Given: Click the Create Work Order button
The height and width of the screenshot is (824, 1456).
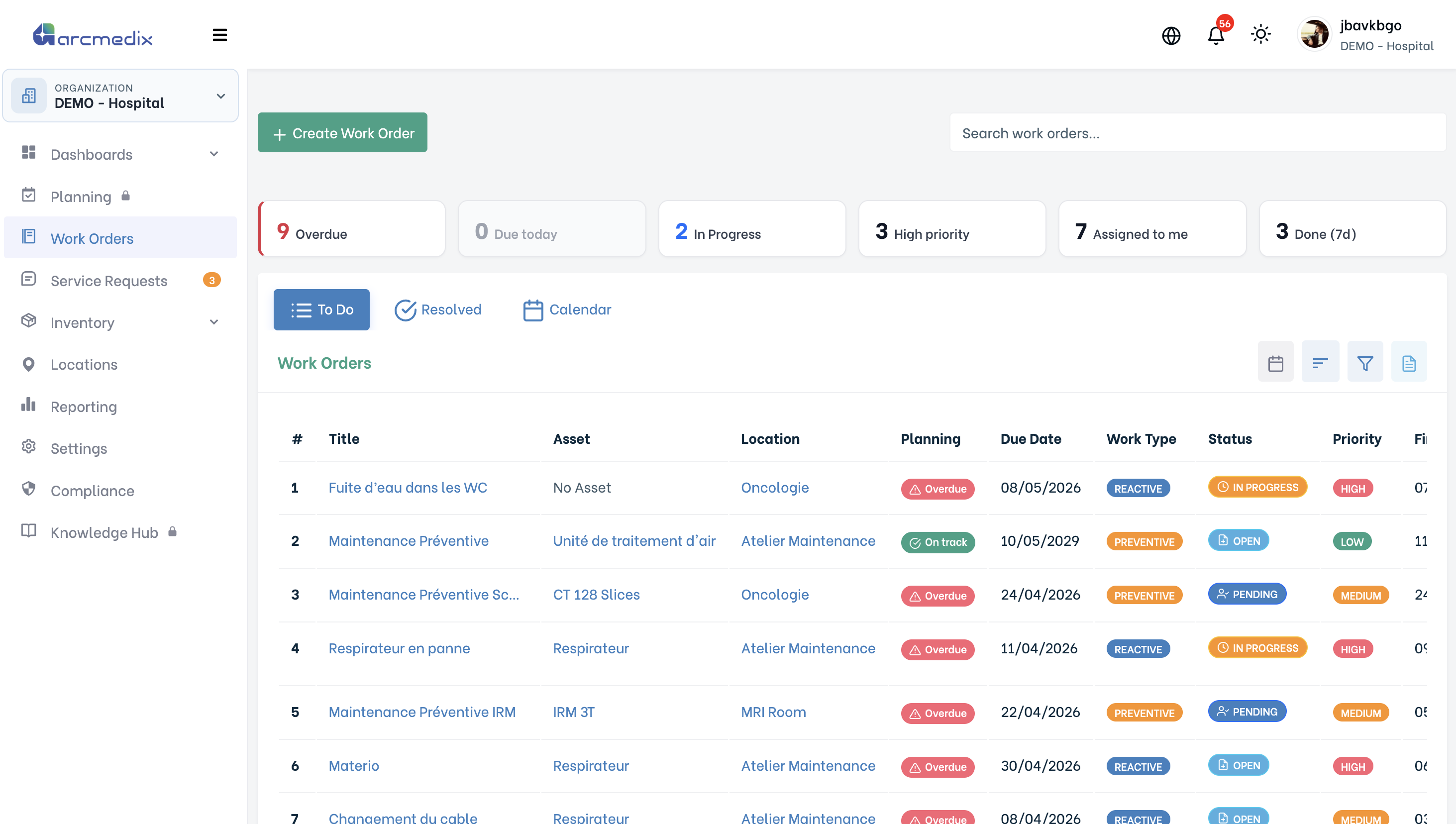Looking at the screenshot, I should coord(342,132).
